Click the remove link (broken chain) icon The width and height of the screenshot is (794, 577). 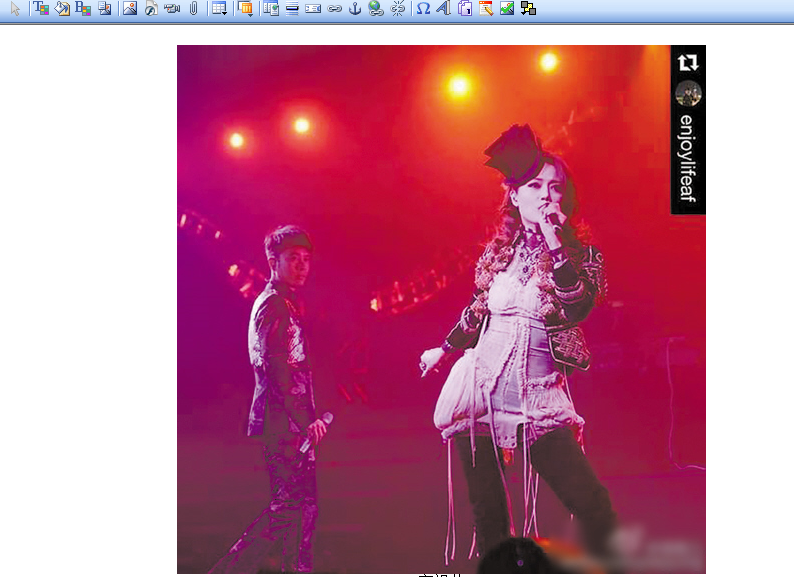398,9
